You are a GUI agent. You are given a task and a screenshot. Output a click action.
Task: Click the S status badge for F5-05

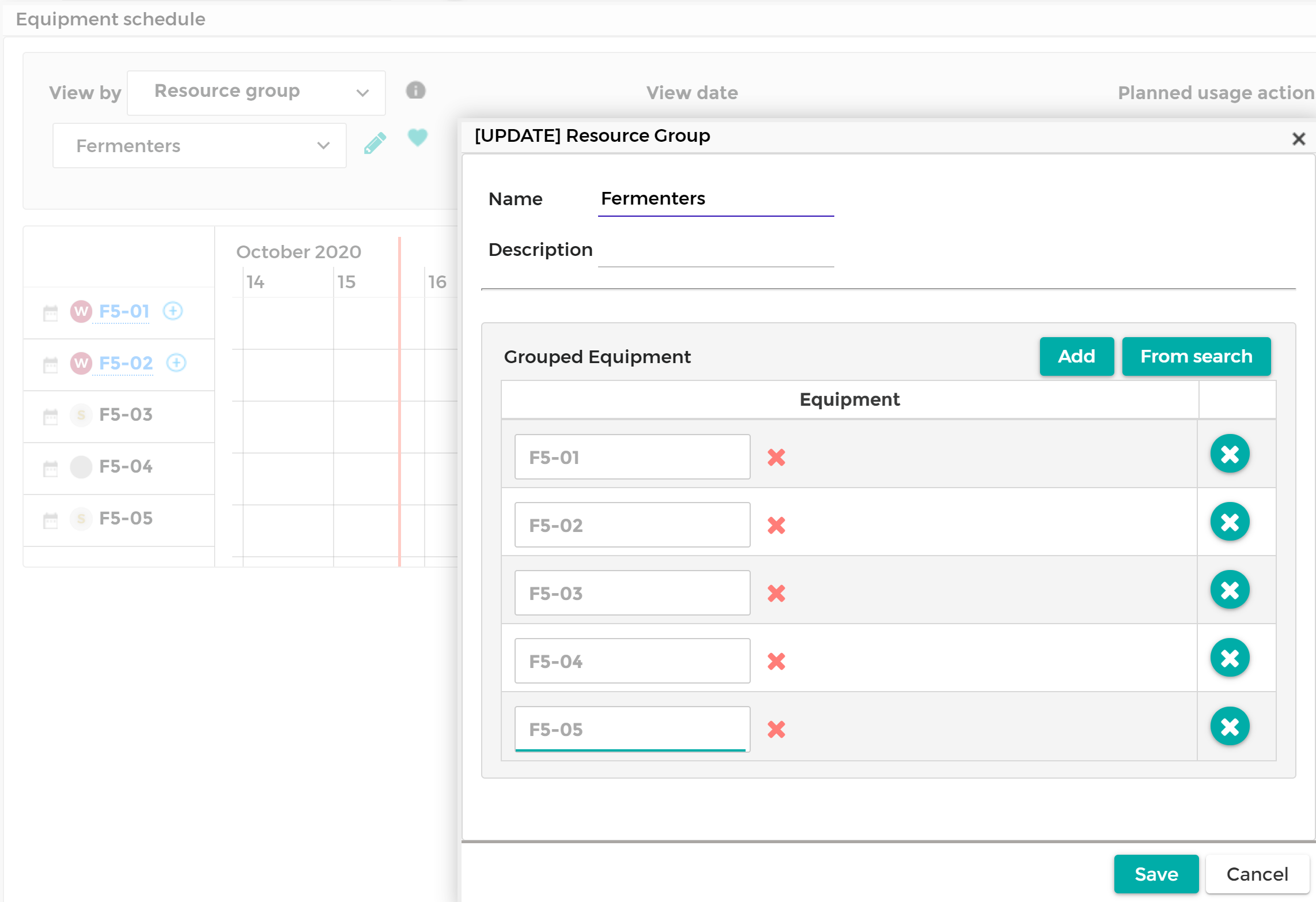81,519
